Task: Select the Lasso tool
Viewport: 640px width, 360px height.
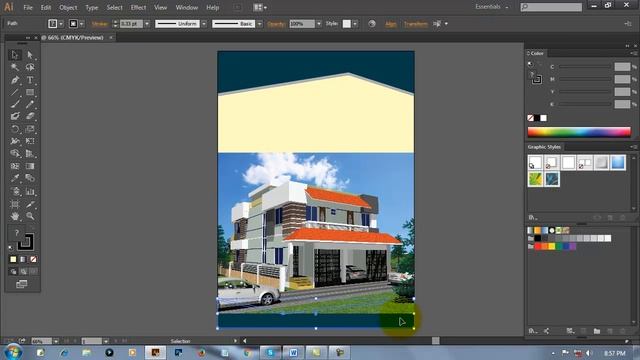Action: 30,67
